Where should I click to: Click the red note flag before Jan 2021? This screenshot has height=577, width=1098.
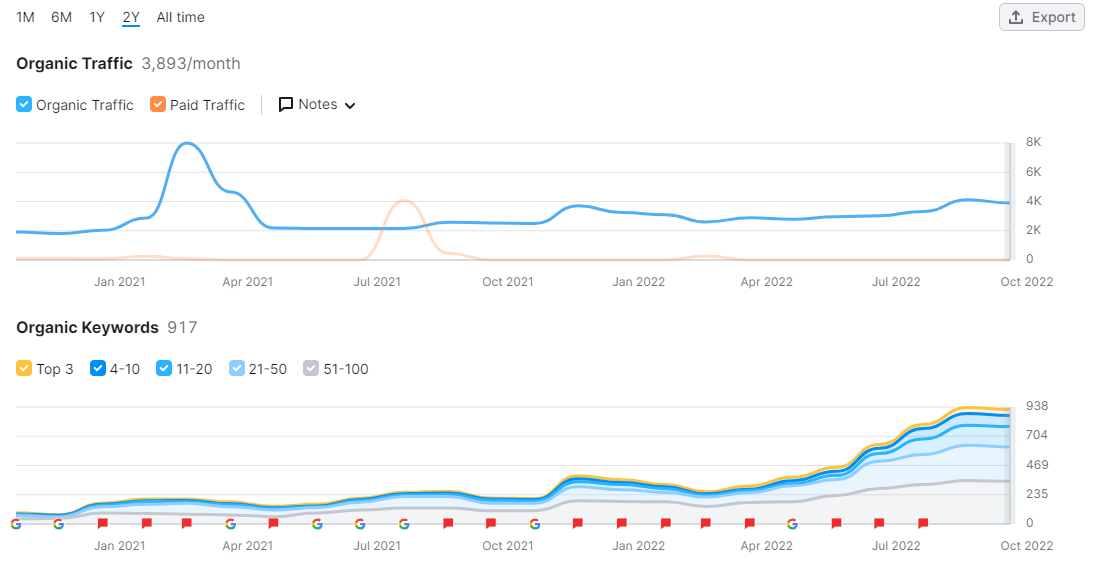(102, 523)
